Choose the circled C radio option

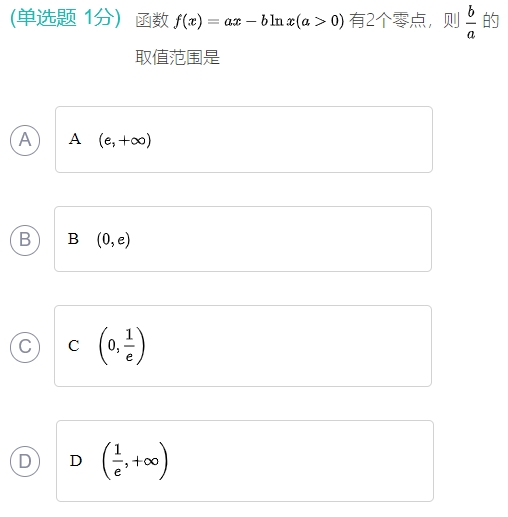[25, 347]
